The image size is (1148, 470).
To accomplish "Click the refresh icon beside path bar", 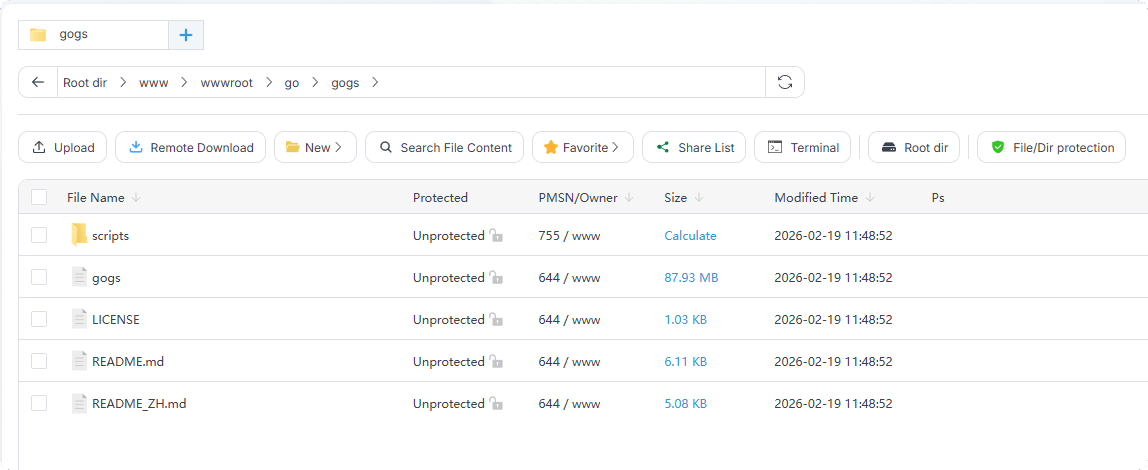I will 785,83.
